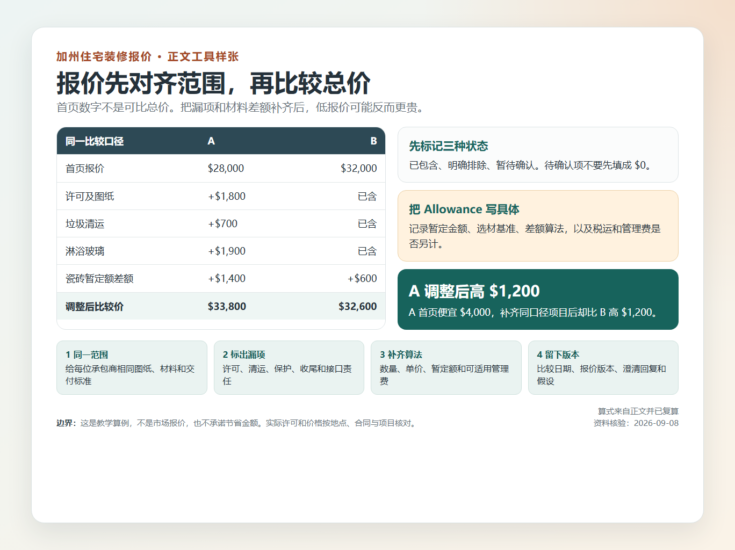Click the note 算式来自正文并已复算
This screenshot has width=735, height=550.
(638, 411)
